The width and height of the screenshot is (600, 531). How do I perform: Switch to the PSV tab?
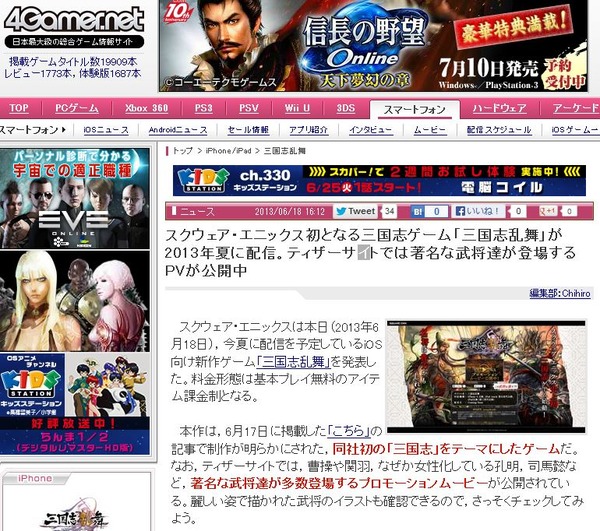249,108
